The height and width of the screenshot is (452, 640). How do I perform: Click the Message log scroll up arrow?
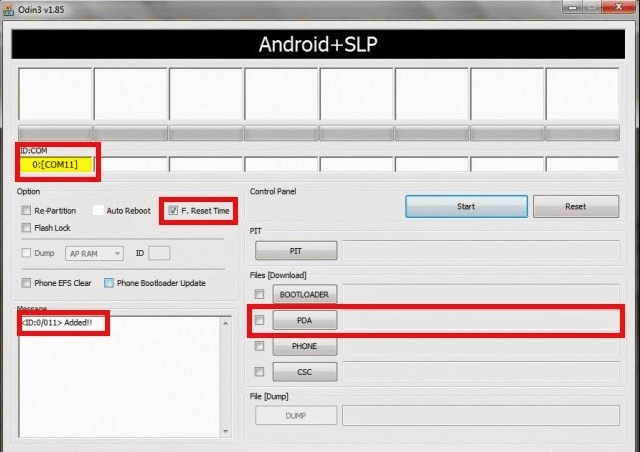[x=225, y=323]
